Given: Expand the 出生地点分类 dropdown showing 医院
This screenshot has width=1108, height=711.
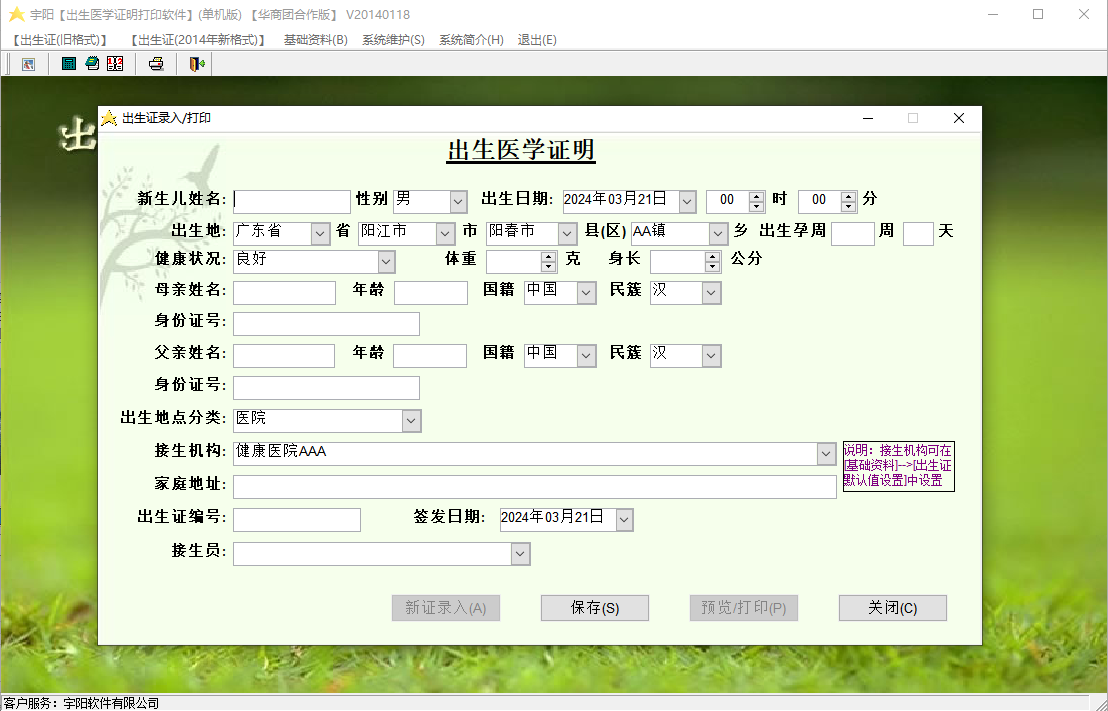Looking at the screenshot, I should pyautogui.click(x=412, y=421).
